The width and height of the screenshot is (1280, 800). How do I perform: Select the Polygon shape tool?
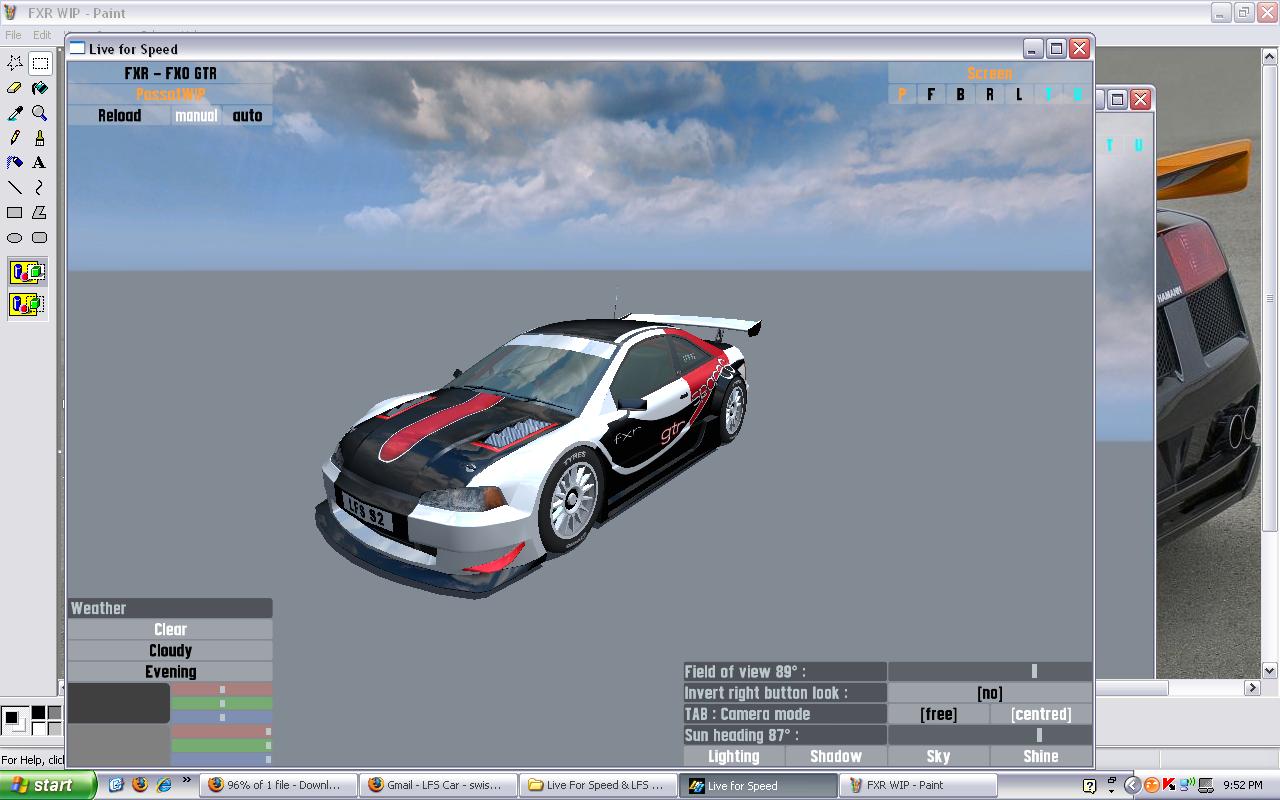(x=40, y=213)
